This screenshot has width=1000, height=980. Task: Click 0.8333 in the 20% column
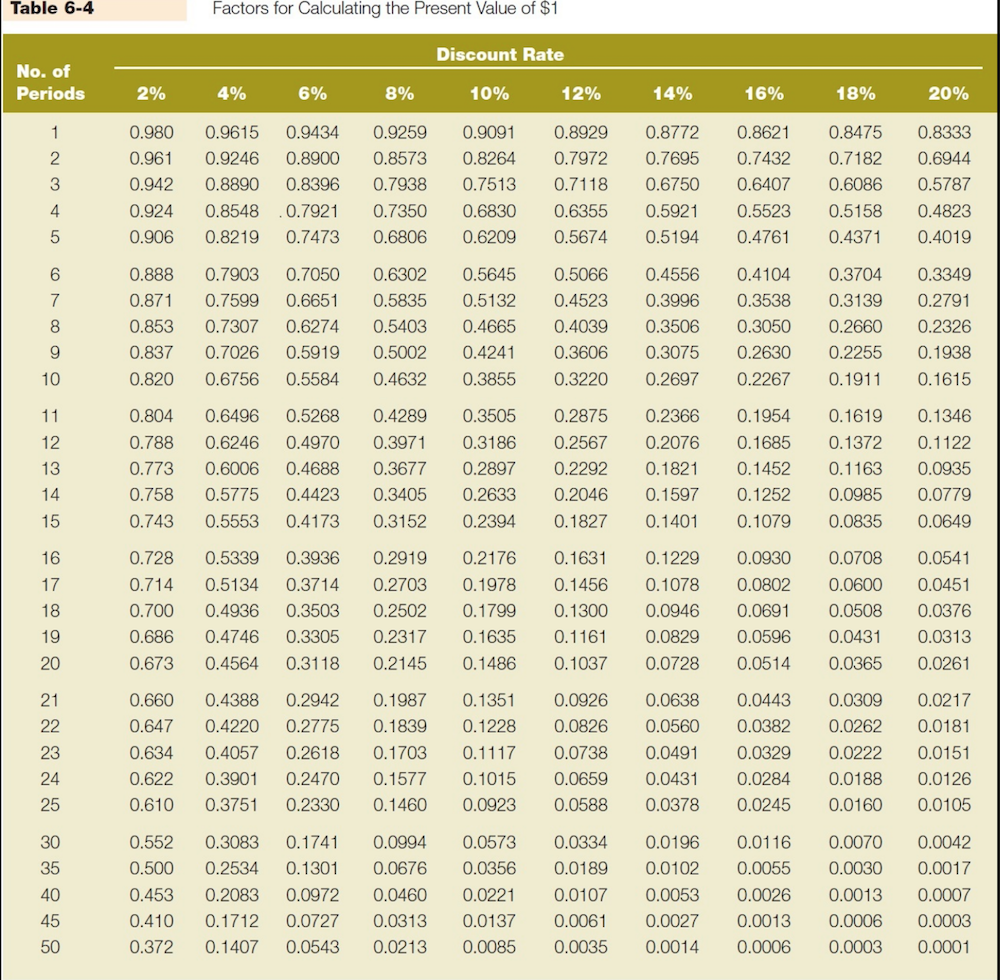click(945, 133)
